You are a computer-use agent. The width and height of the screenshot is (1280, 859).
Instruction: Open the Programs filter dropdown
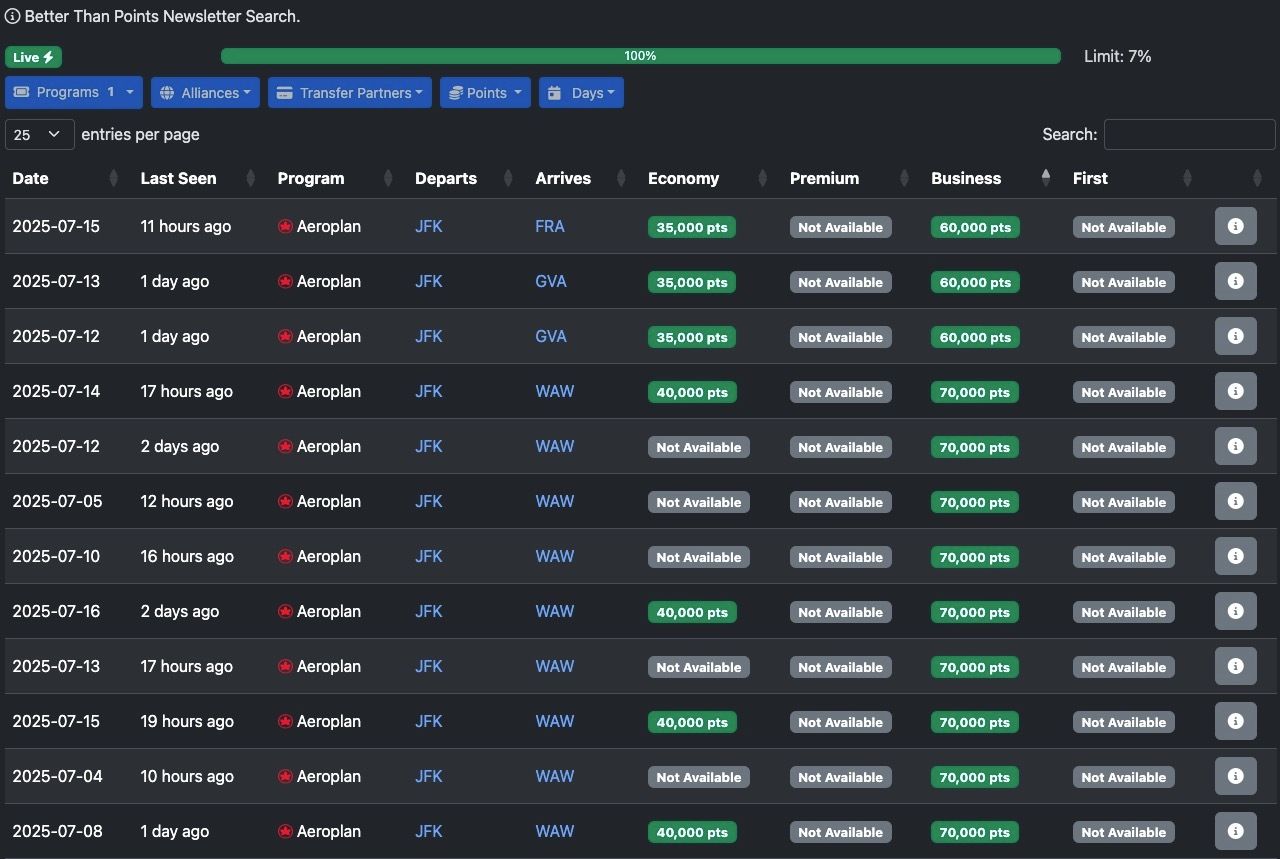tap(74, 93)
